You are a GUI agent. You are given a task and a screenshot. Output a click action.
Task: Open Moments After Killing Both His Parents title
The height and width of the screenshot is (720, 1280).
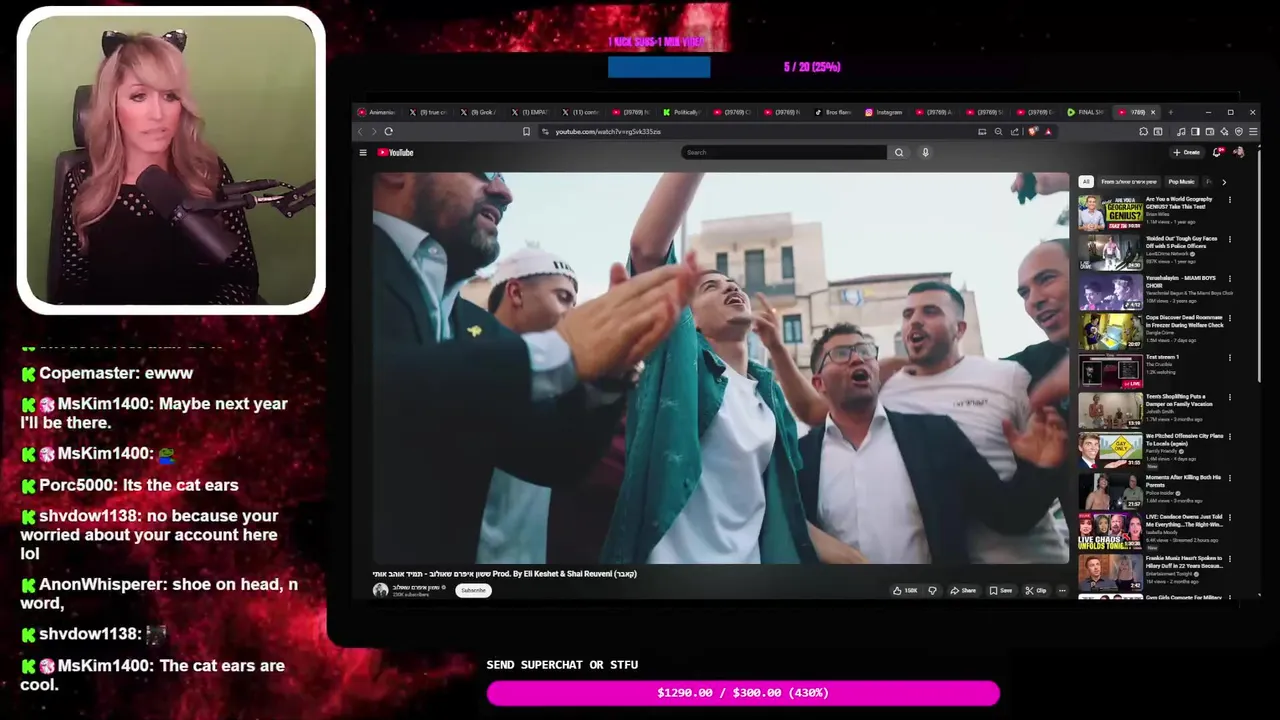tap(1183, 482)
